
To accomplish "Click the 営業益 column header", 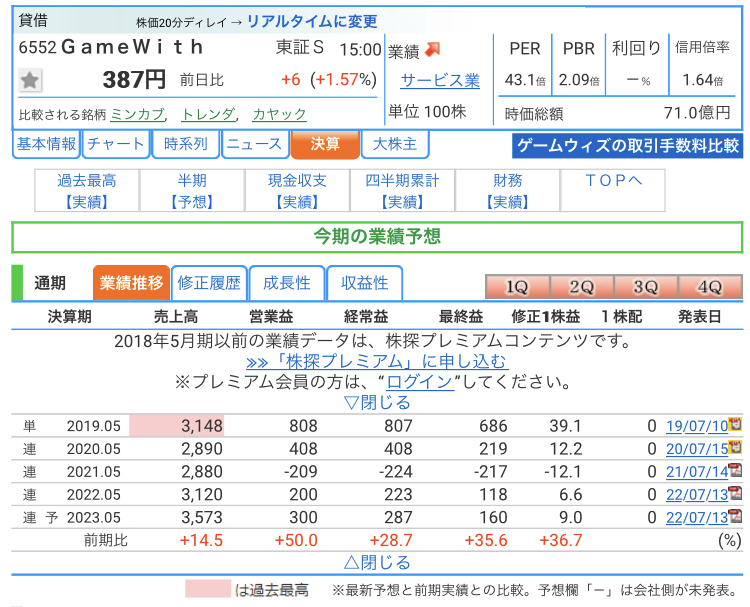I will [x=271, y=317].
